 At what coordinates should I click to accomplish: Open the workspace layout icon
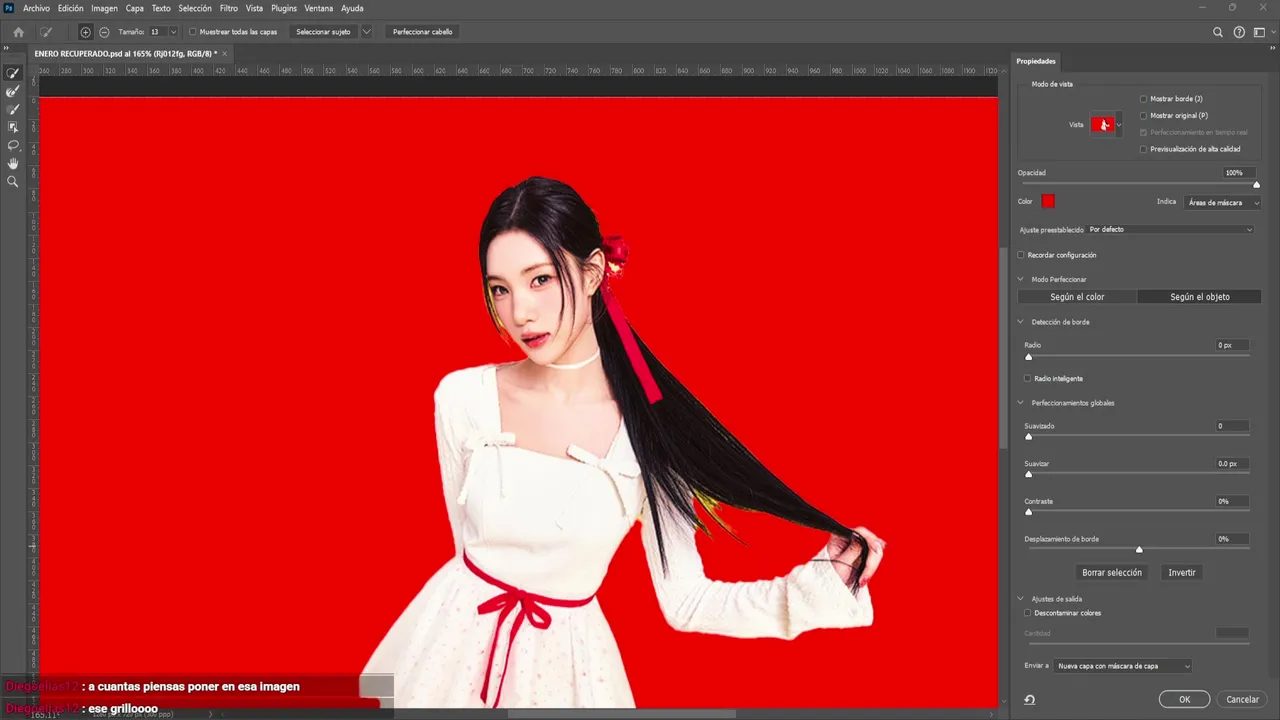[1261, 32]
